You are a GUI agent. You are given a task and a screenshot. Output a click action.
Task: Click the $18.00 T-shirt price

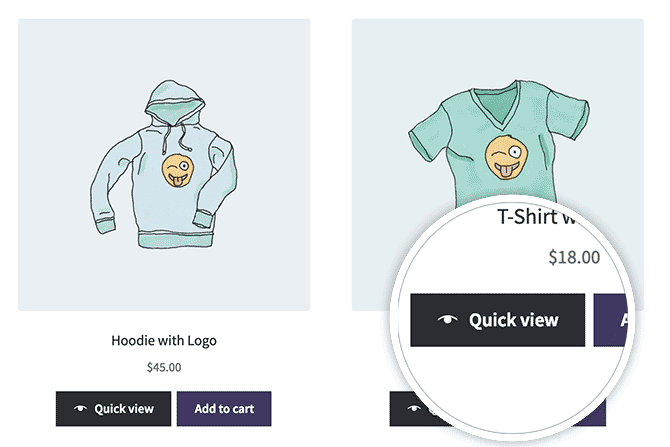pyautogui.click(x=574, y=257)
